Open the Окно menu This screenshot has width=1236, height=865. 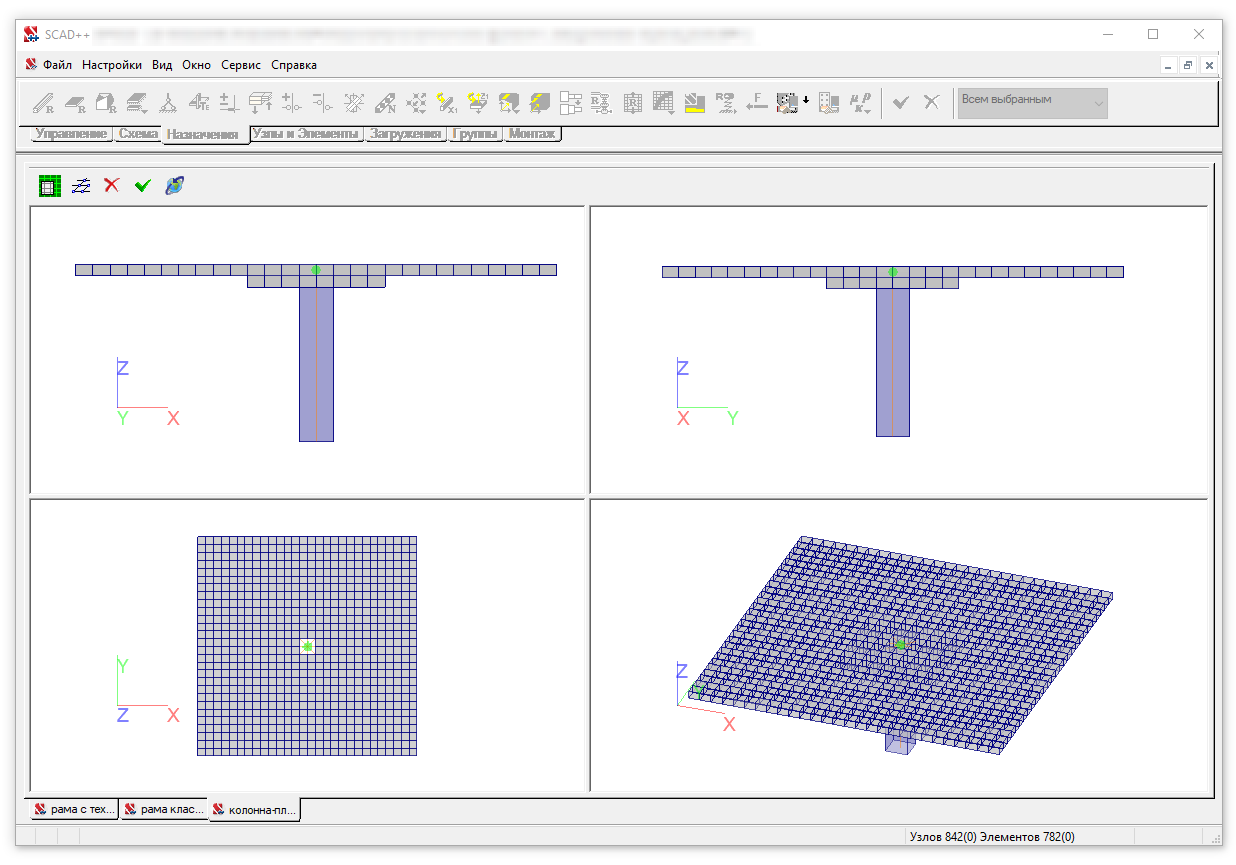click(x=196, y=65)
